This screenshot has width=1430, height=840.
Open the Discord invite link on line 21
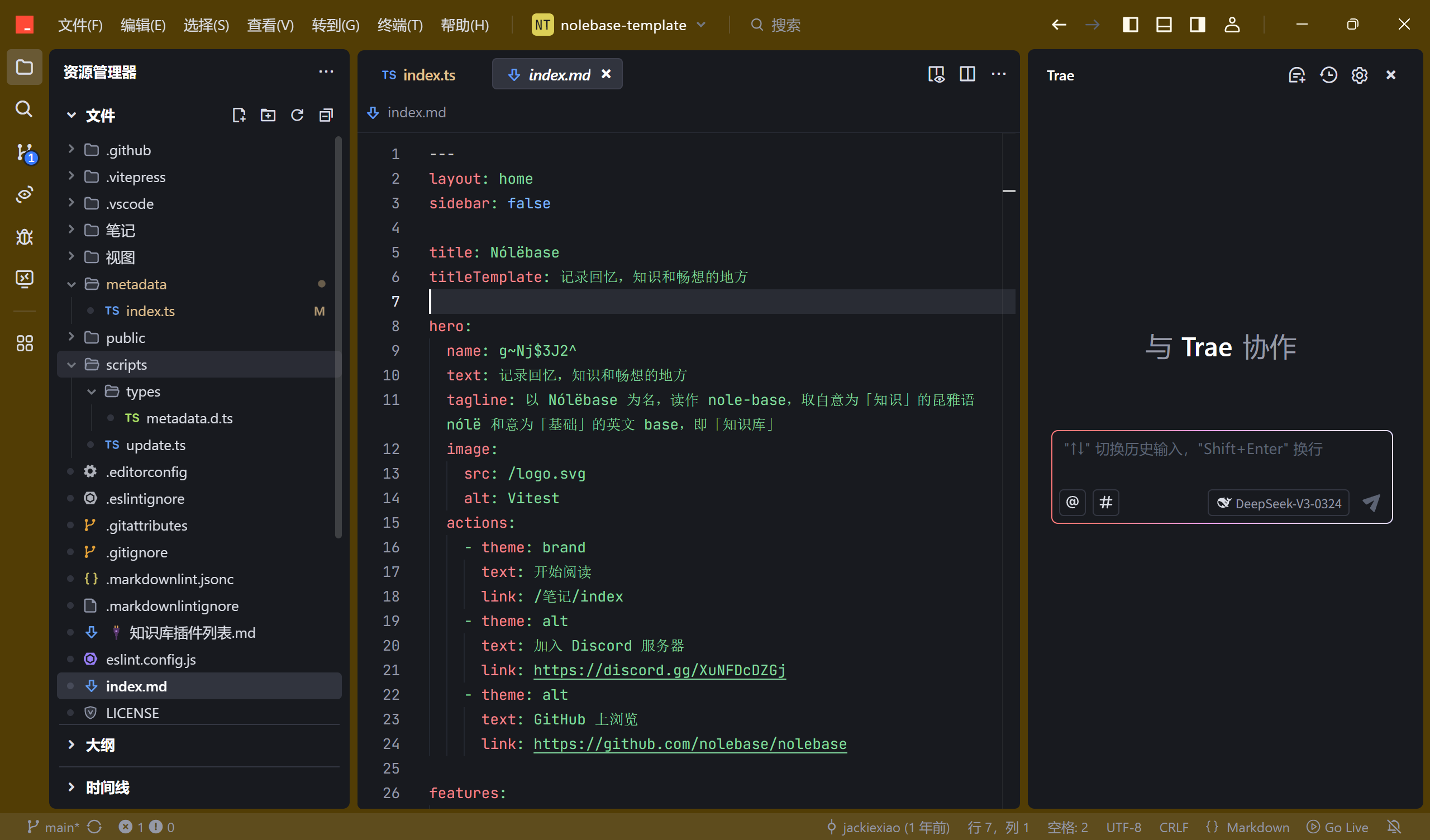point(659,670)
